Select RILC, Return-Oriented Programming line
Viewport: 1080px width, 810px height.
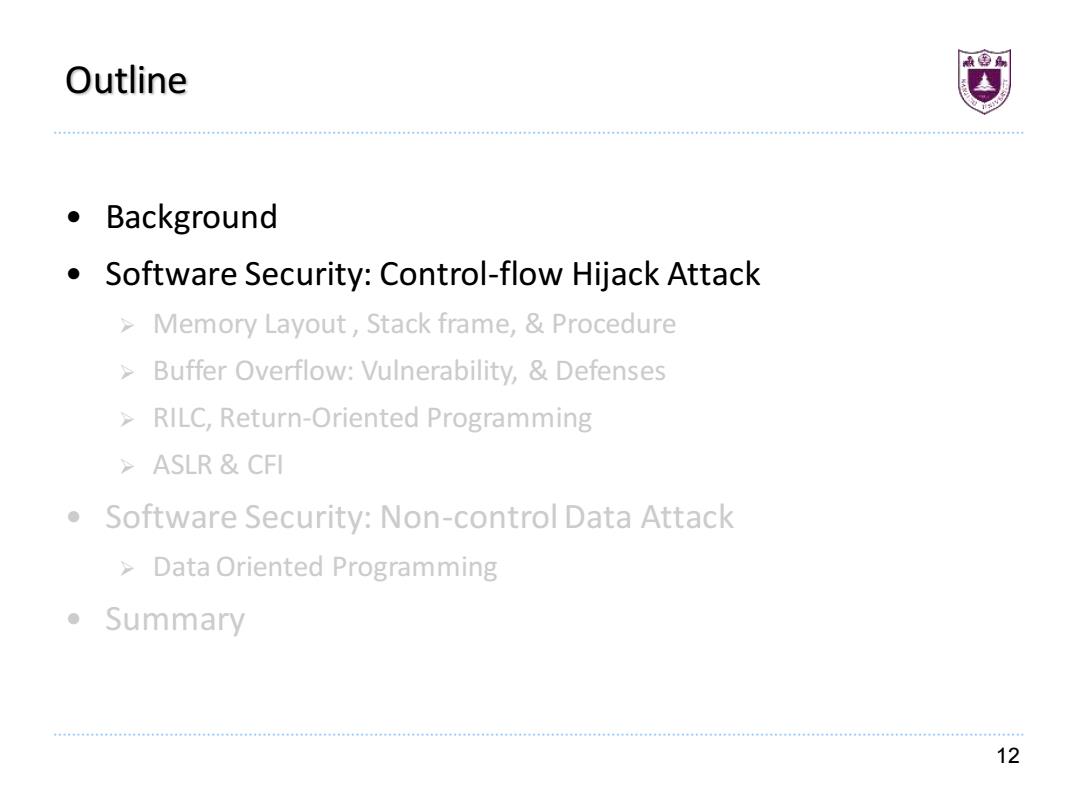click(372, 419)
